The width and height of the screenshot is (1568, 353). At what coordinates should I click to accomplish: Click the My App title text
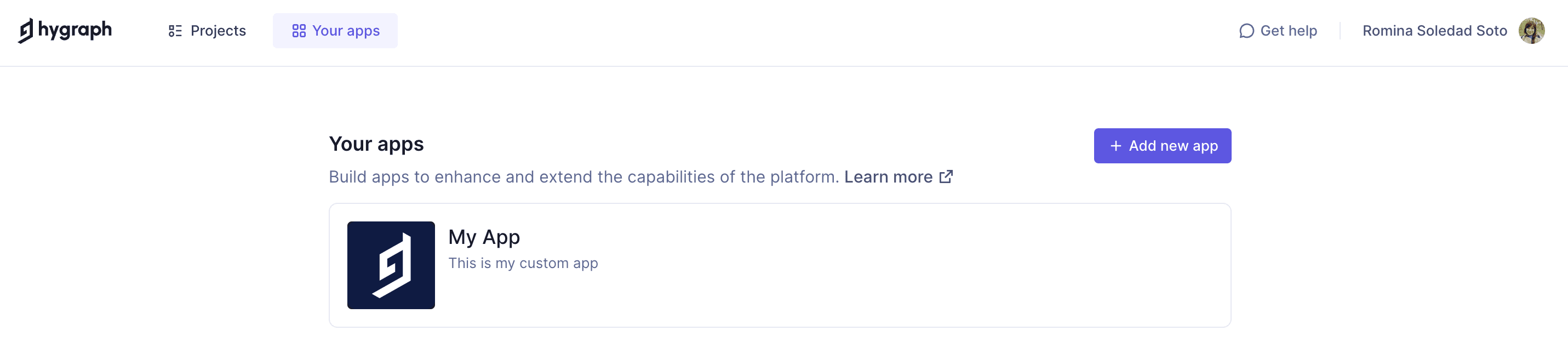pos(483,237)
